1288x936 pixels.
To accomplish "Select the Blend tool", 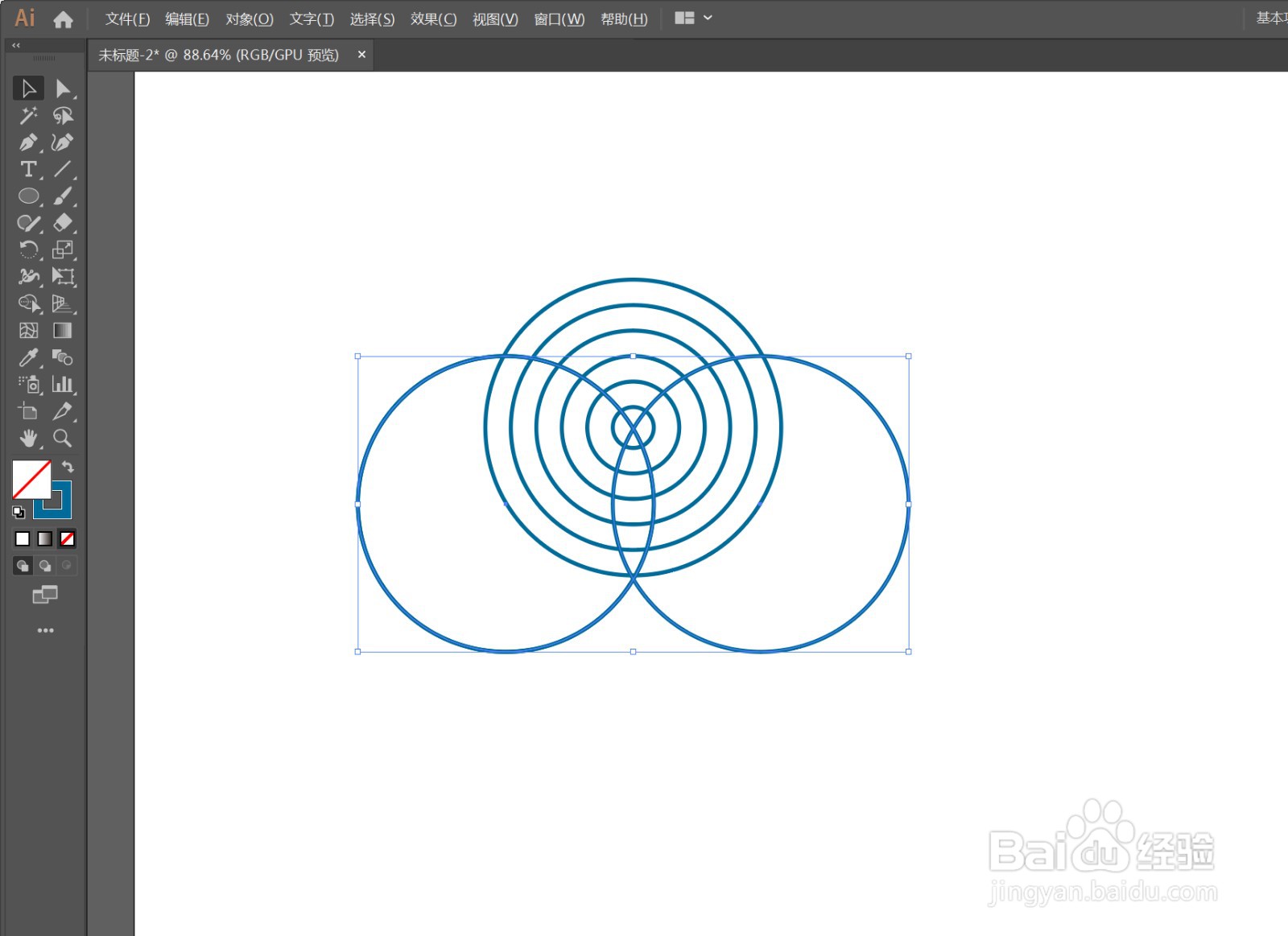I will (x=63, y=357).
